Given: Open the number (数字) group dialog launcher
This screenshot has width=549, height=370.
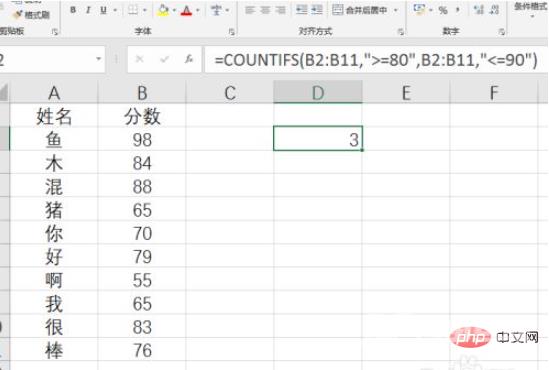Looking at the screenshot, I should click(502, 32).
